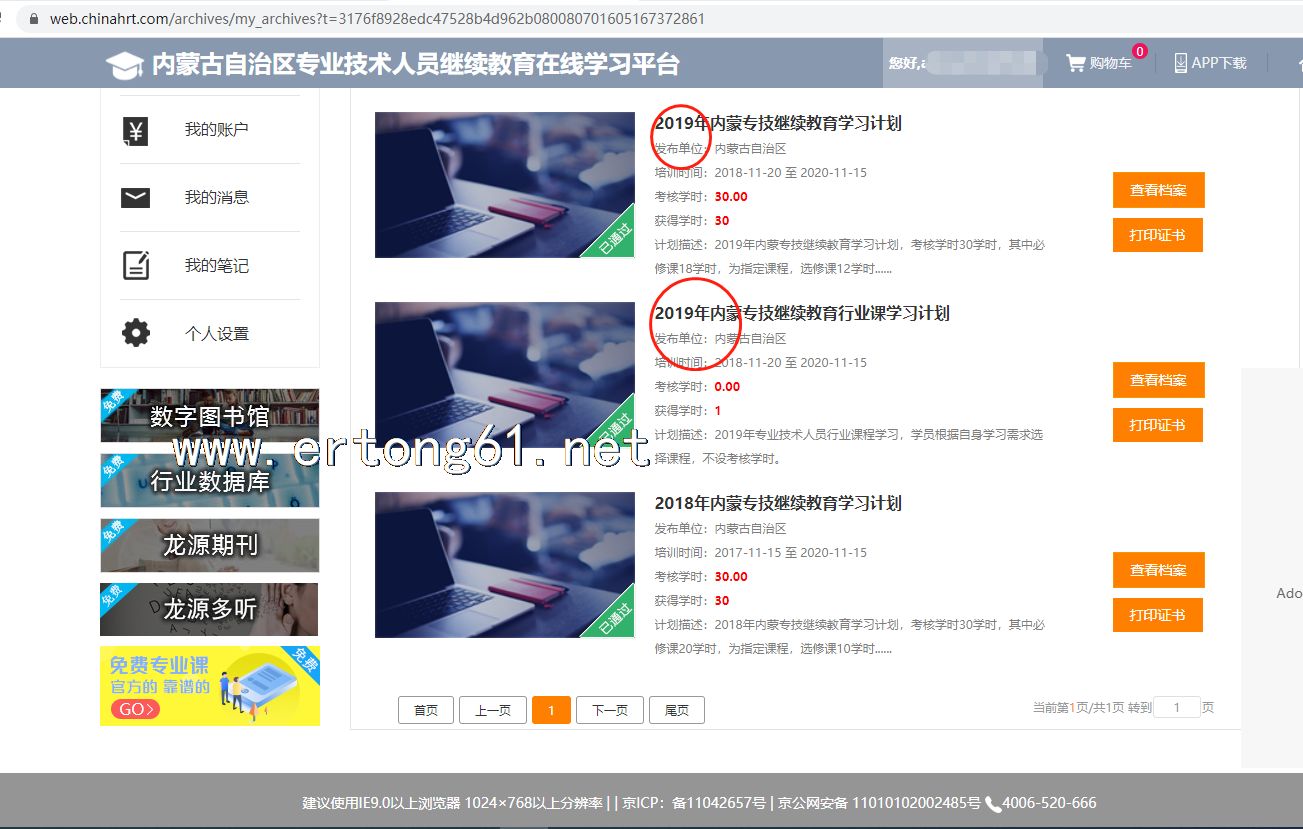Viewport: 1303px width, 829px height.
Task: Open 2019年内蒙专技继续教育行业课学习计划 title link
Action: pos(802,313)
